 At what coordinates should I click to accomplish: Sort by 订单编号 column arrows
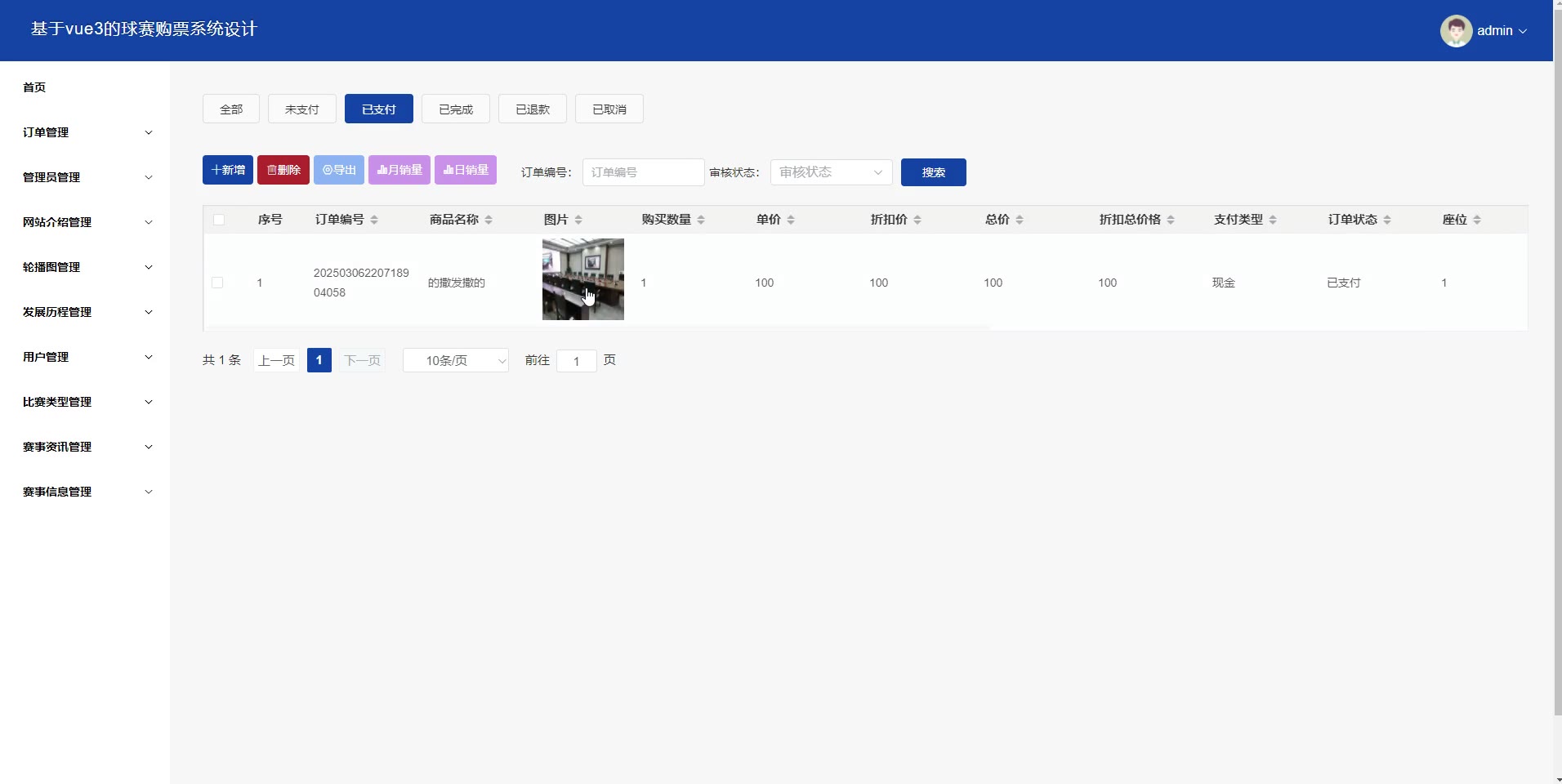pos(374,220)
